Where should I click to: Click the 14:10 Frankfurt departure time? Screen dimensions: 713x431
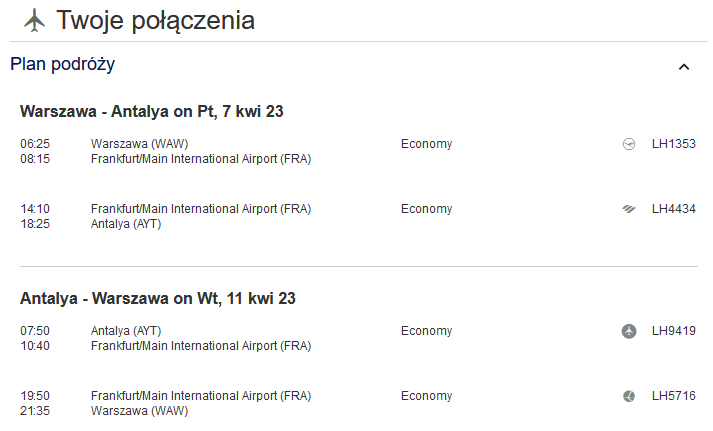[35, 209]
